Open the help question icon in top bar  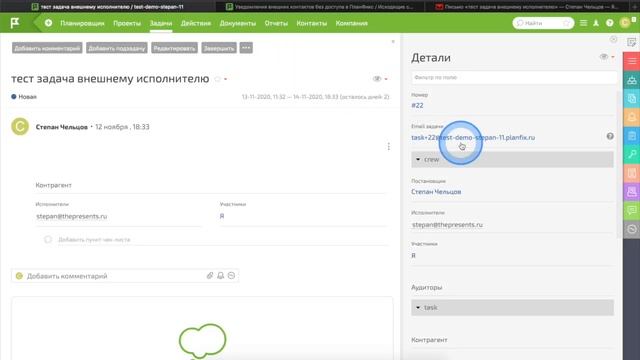pyautogui.click(x=609, y=23)
